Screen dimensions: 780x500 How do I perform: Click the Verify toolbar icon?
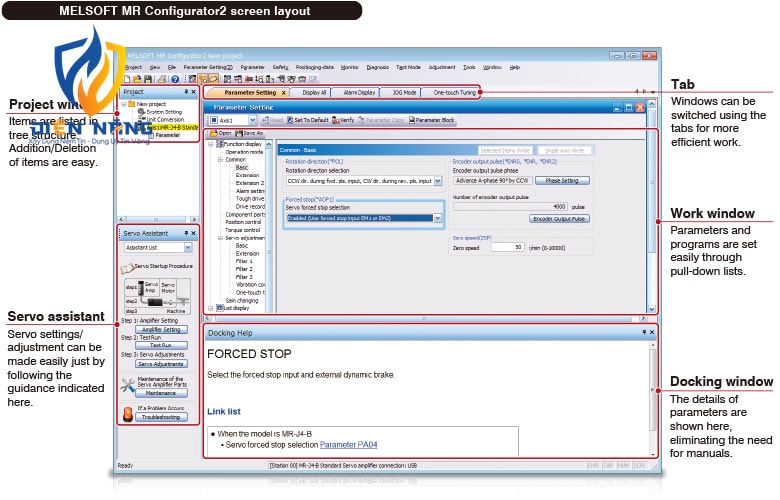(343, 120)
